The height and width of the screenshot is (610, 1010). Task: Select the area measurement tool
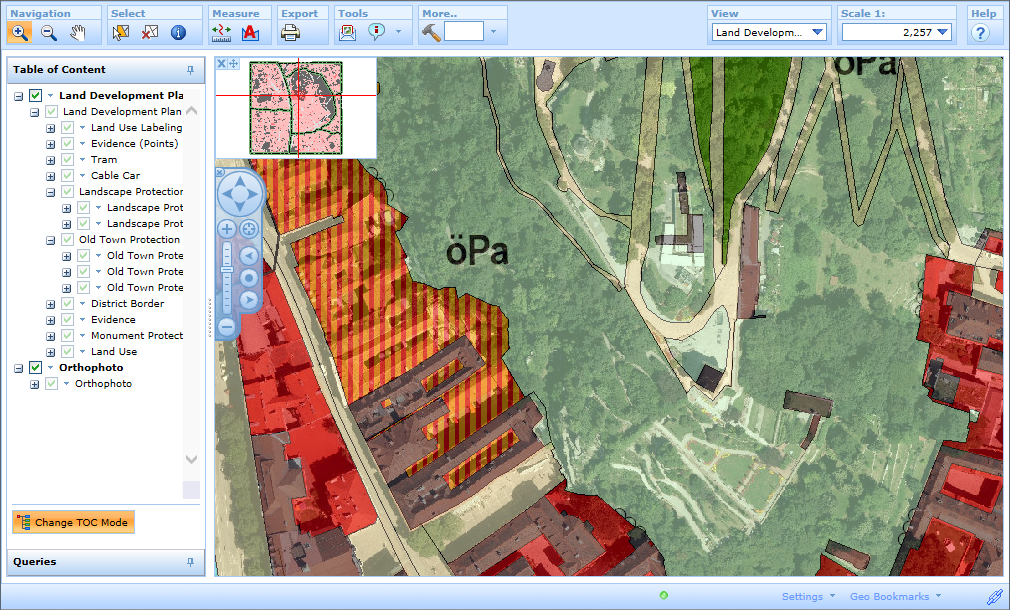coord(250,32)
